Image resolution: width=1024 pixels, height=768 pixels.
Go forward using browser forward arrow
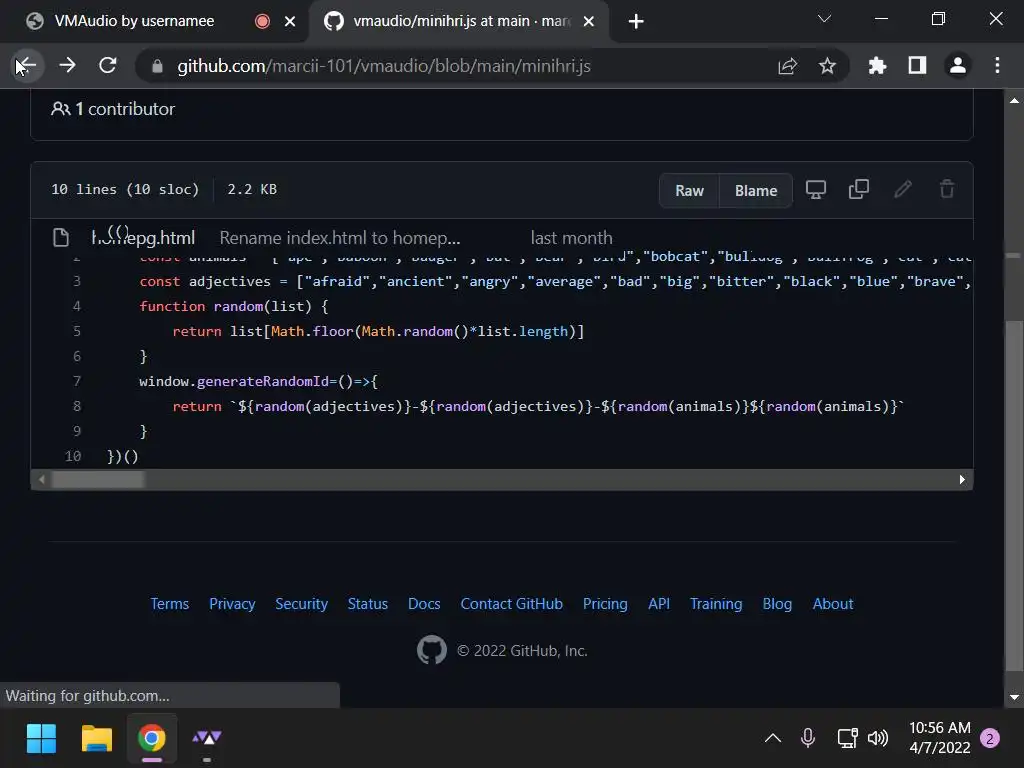[x=67, y=65]
